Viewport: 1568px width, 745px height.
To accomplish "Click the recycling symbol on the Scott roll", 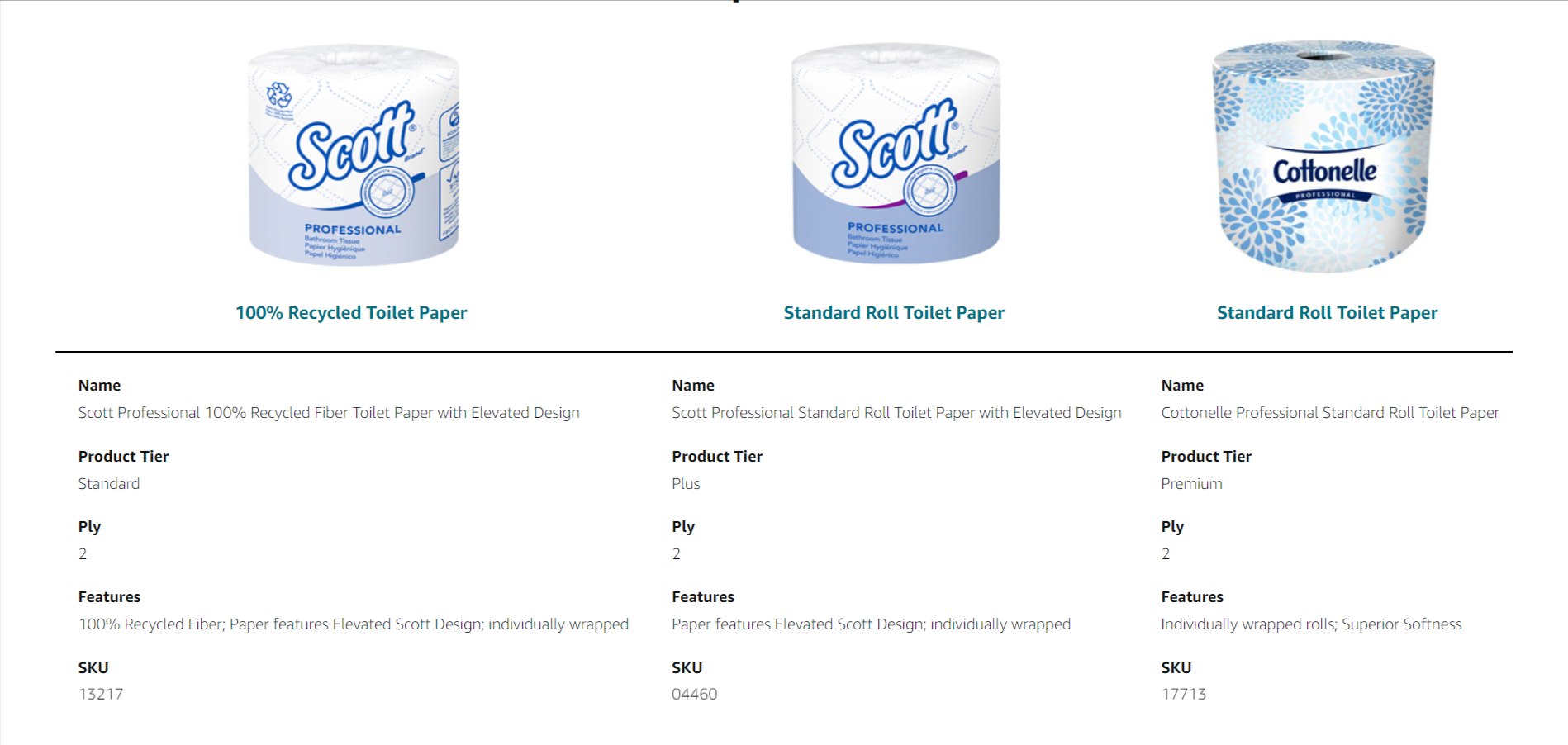I will click(279, 95).
